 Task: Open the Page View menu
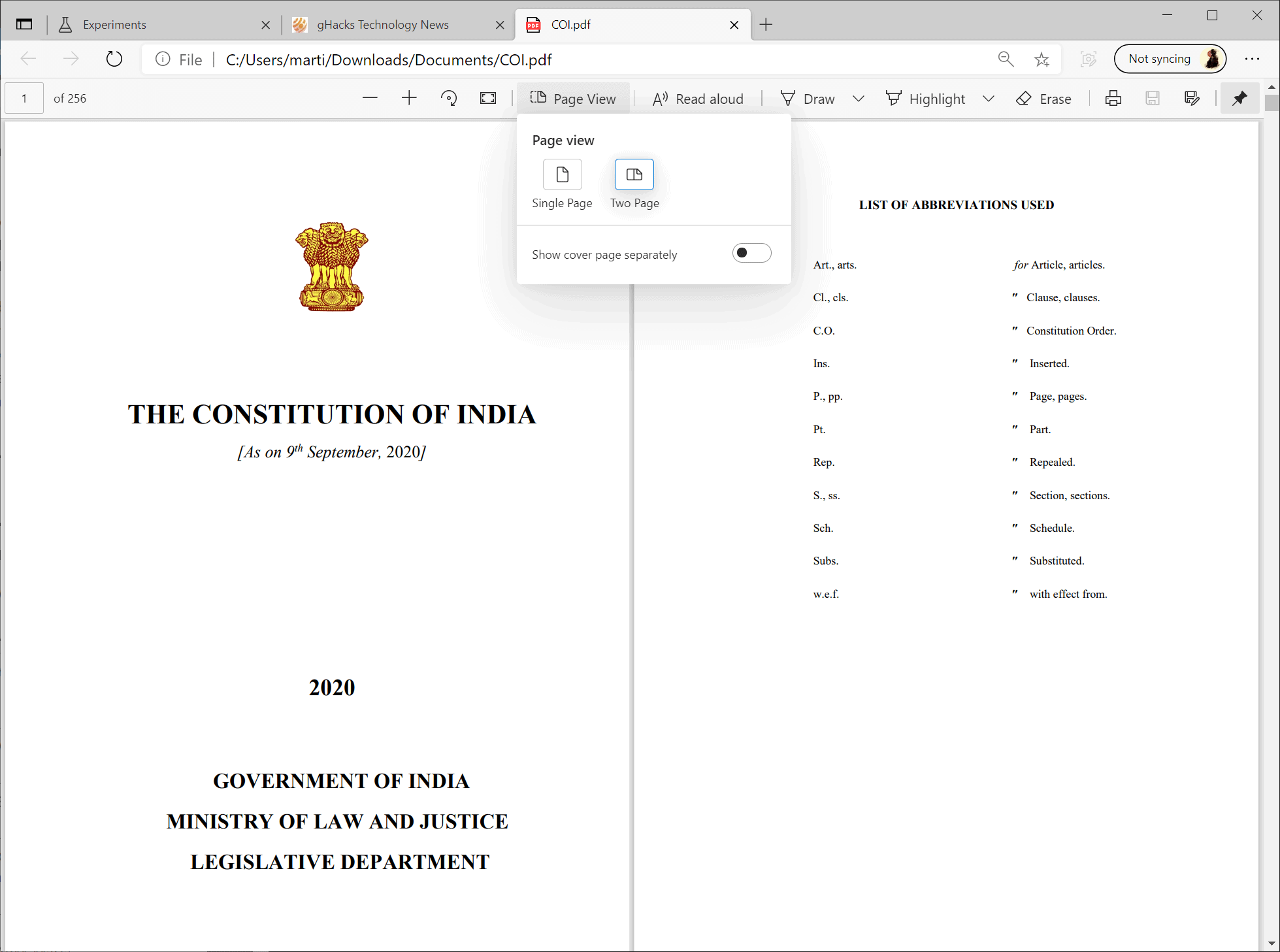coord(574,98)
